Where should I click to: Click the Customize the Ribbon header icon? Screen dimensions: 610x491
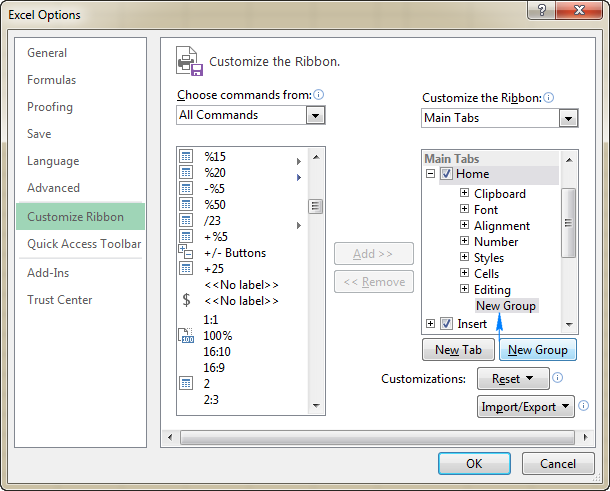189,61
